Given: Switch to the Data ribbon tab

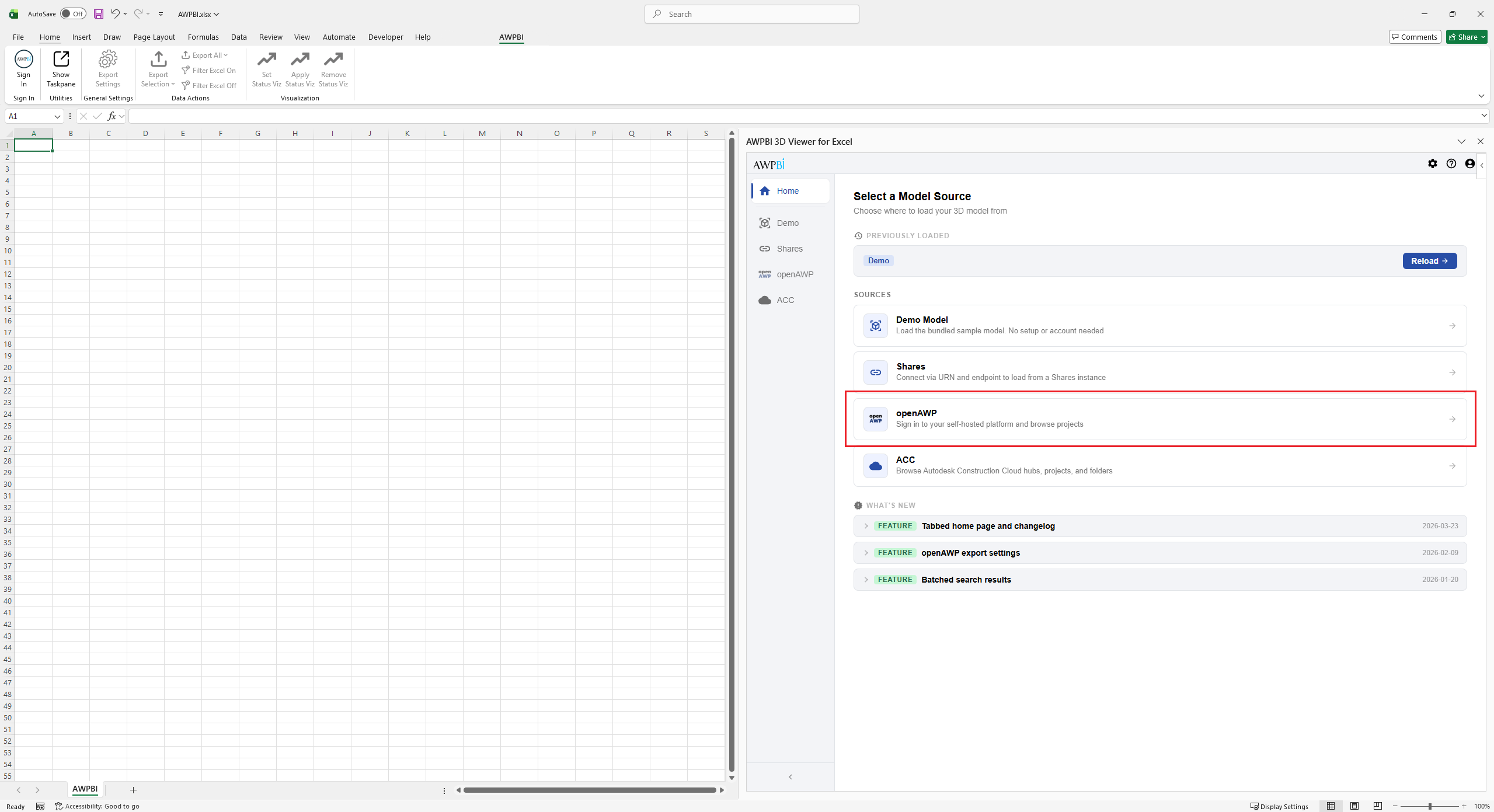Looking at the screenshot, I should click(239, 37).
